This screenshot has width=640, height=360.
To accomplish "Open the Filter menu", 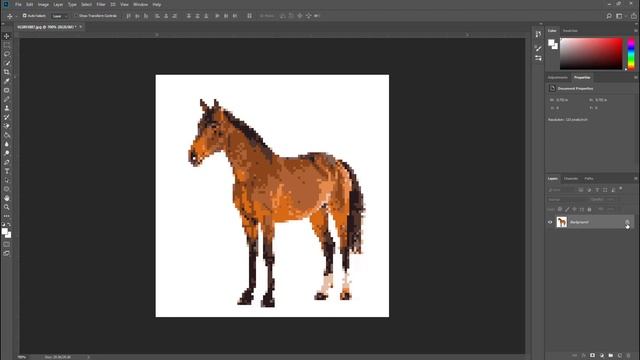I will point(101,4).
